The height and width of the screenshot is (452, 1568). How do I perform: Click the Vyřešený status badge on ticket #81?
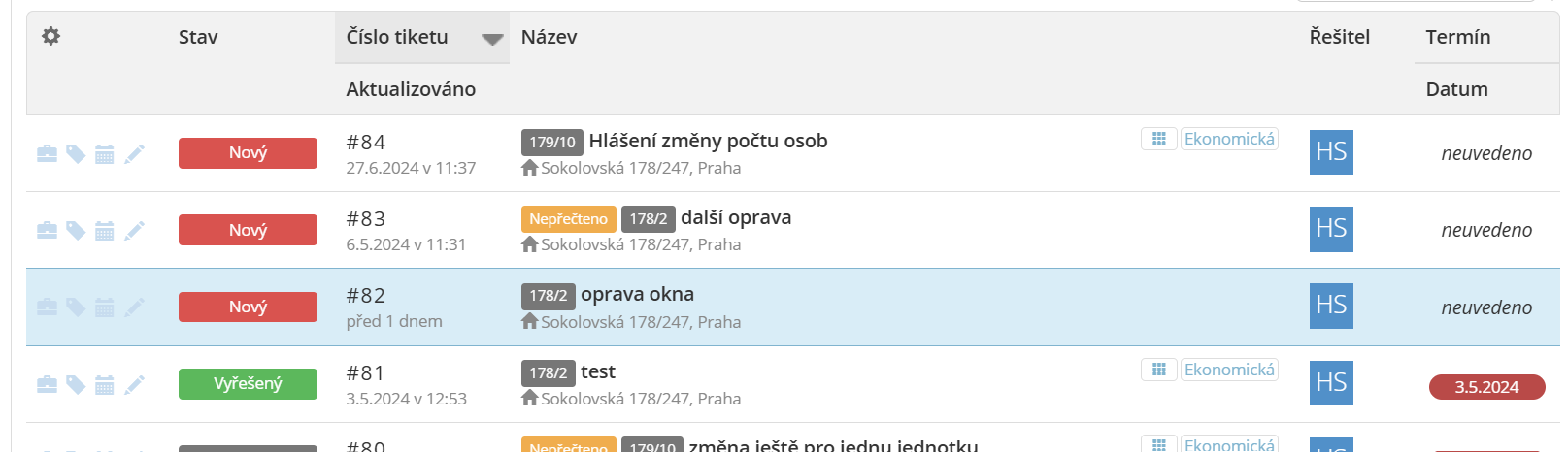pyautogui.click(x=248, y=384)
